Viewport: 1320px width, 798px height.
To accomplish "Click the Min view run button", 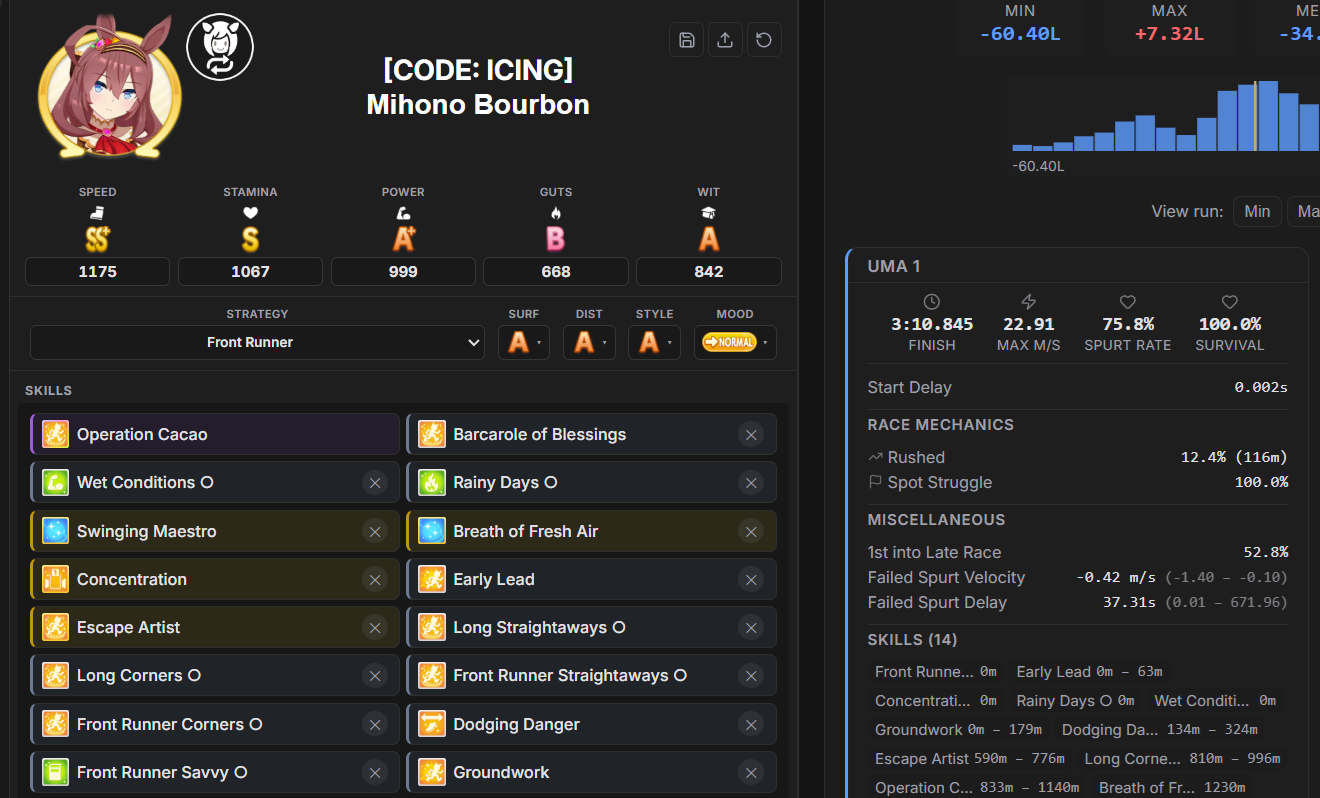I will pyautogui.click(x=1257, y=211).
